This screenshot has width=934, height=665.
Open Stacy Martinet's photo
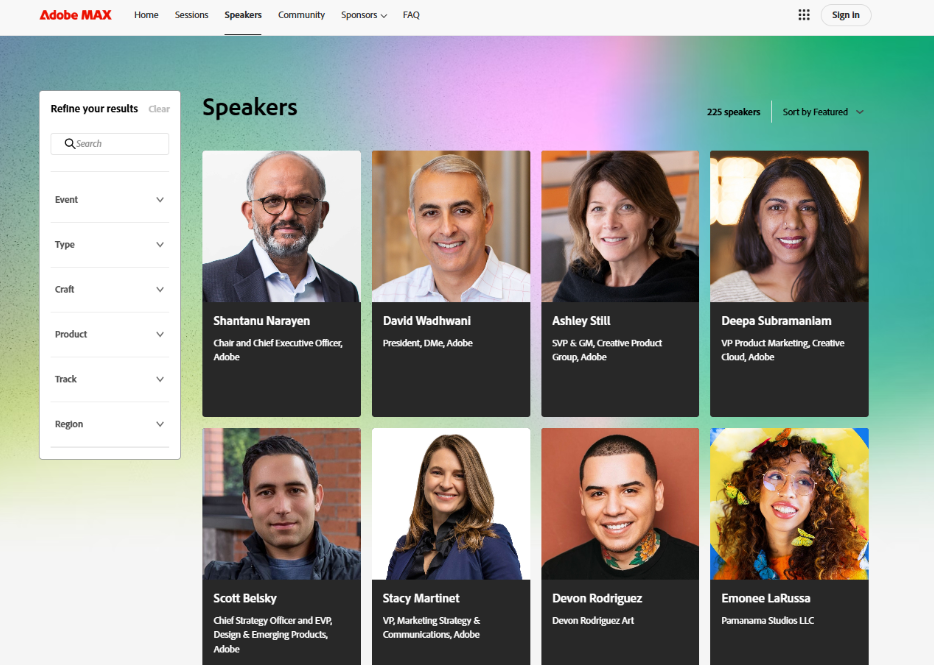pyautogui.click(x=451, y=504)
